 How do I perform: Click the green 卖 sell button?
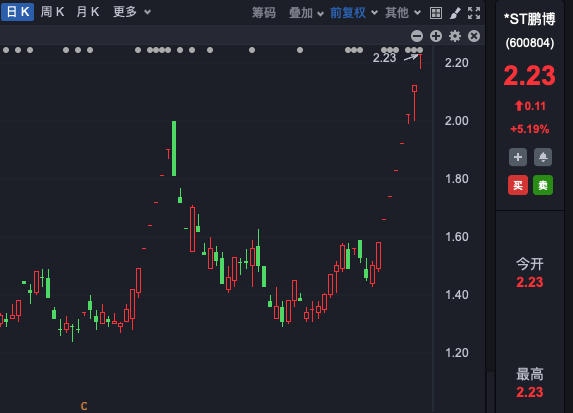click(x=543, y=185)
